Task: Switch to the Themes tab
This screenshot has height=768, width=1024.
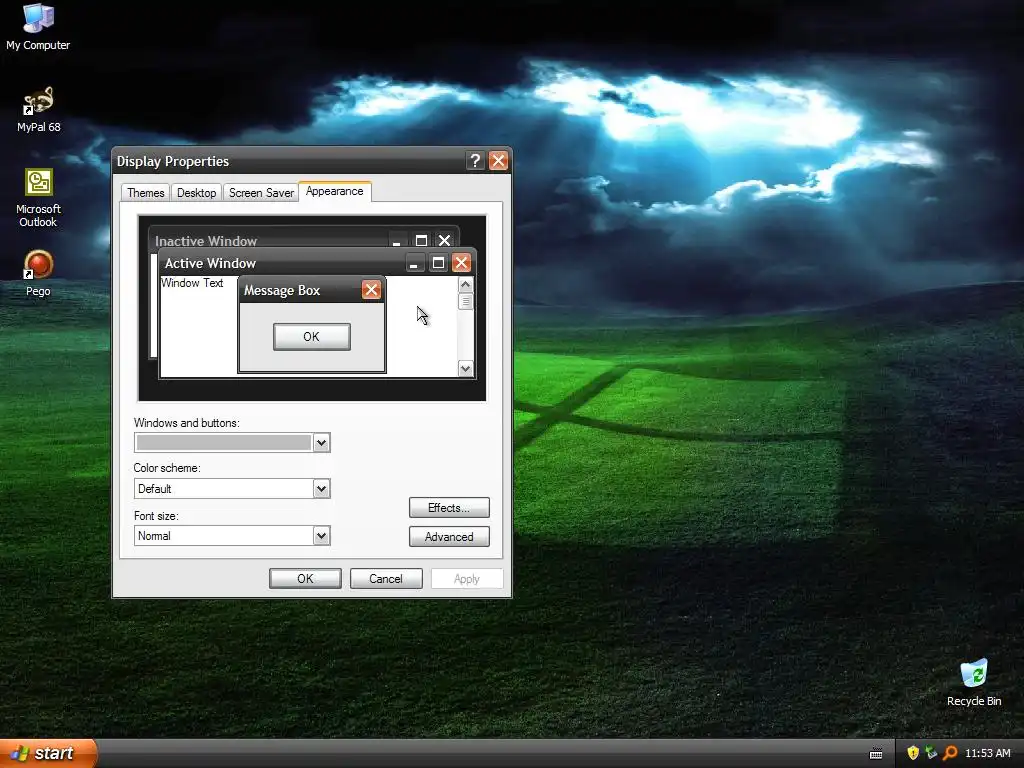Action: pos(146,193)
